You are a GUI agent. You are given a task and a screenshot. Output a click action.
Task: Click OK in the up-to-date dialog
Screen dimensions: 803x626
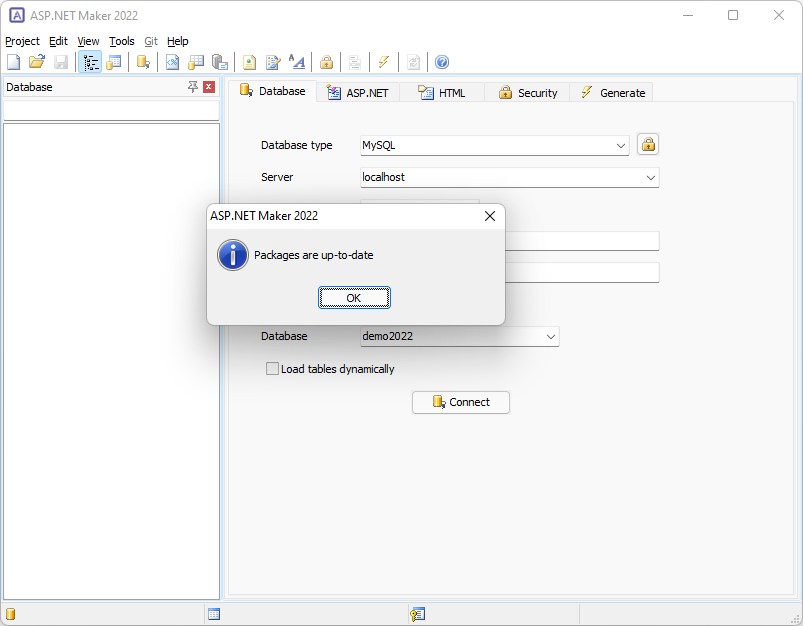pos(354,298)
